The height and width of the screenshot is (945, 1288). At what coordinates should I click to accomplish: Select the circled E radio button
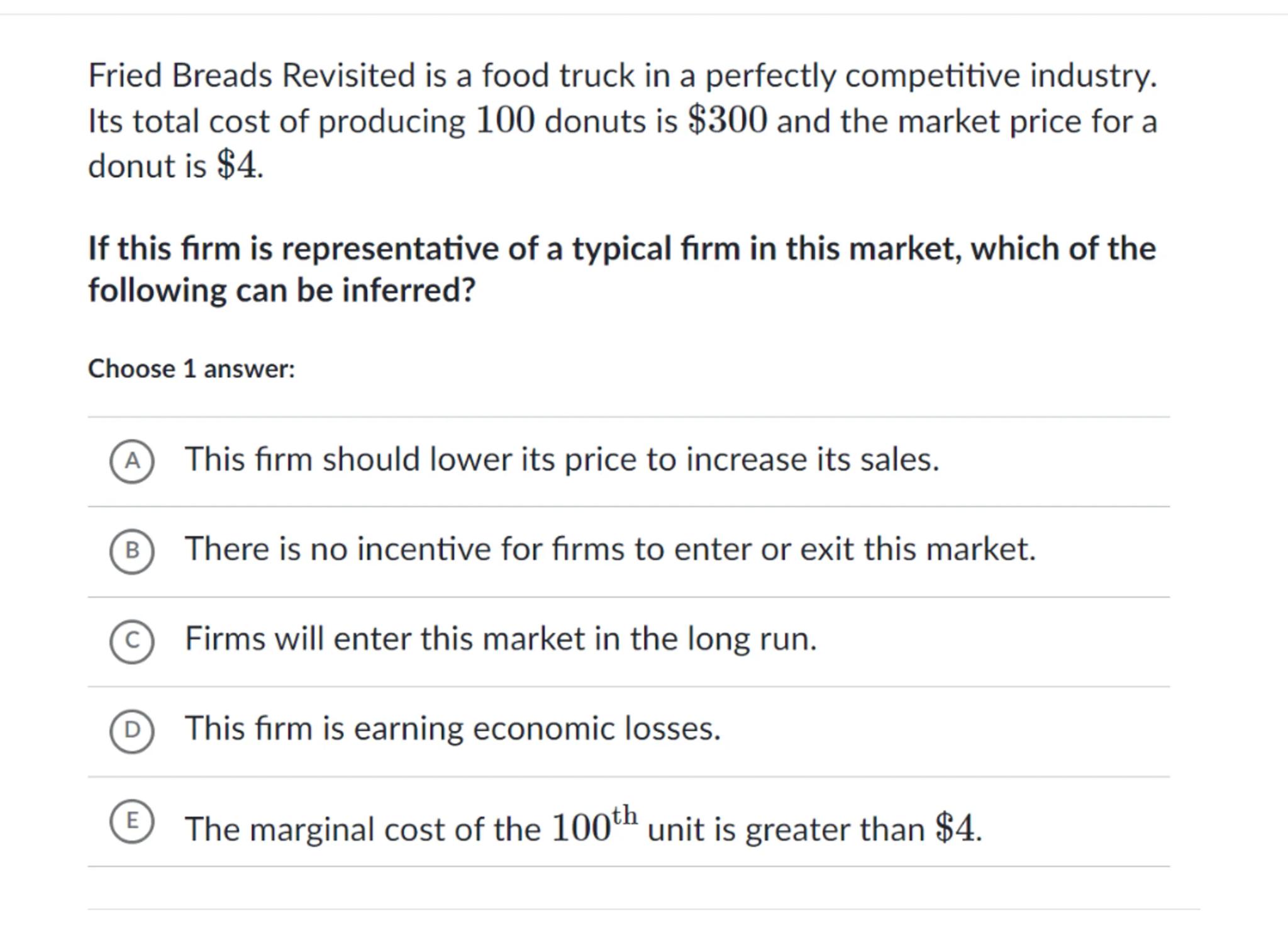tap(132, 821)
